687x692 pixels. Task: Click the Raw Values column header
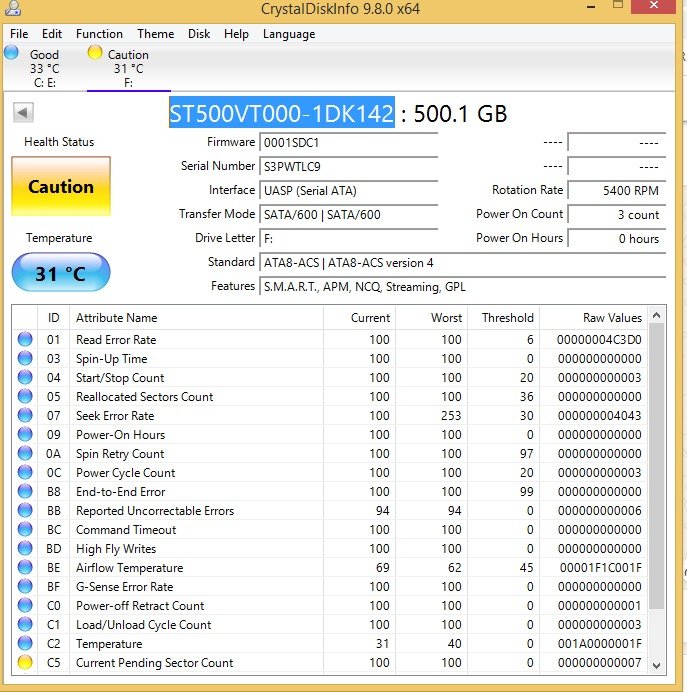click(x=593, y=318)
